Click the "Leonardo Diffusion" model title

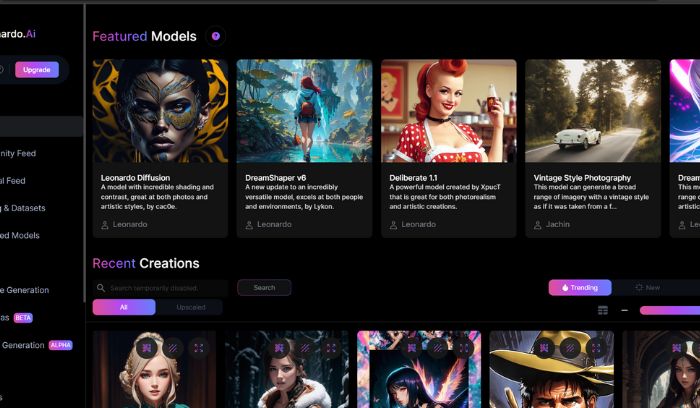pos(135,178)
